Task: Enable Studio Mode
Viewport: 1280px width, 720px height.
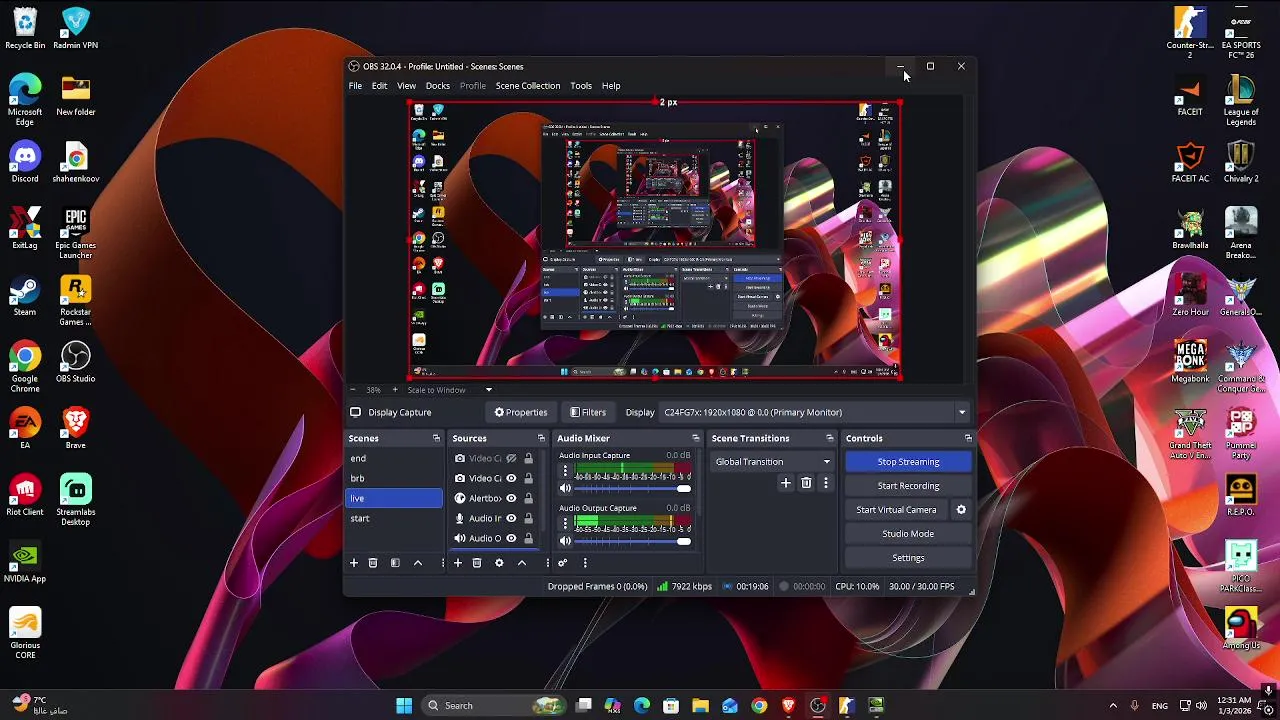Action: click(908, 534)
